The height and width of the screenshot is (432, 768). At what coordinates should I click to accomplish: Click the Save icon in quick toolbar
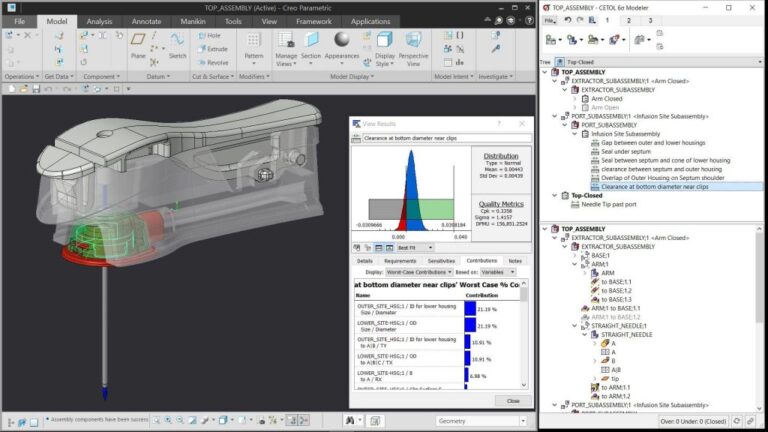(x=36, y=89)
